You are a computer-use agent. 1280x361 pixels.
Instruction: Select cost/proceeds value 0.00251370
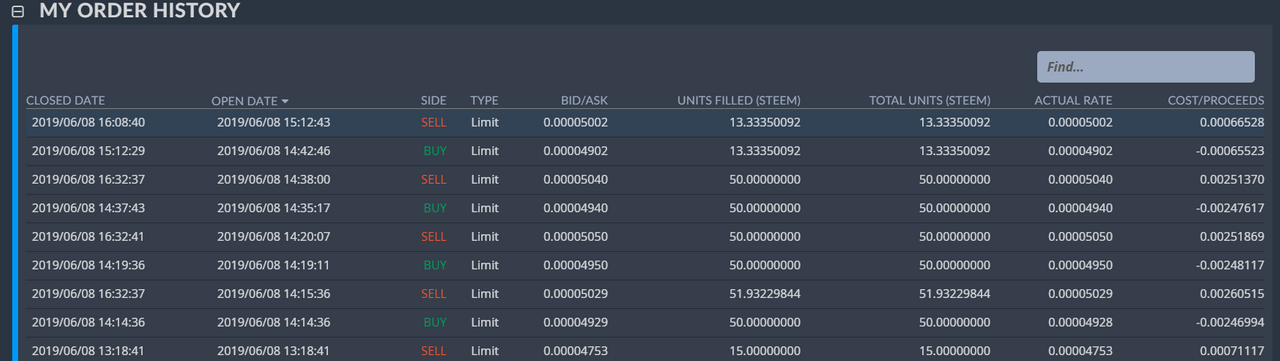coord(1232,180)
